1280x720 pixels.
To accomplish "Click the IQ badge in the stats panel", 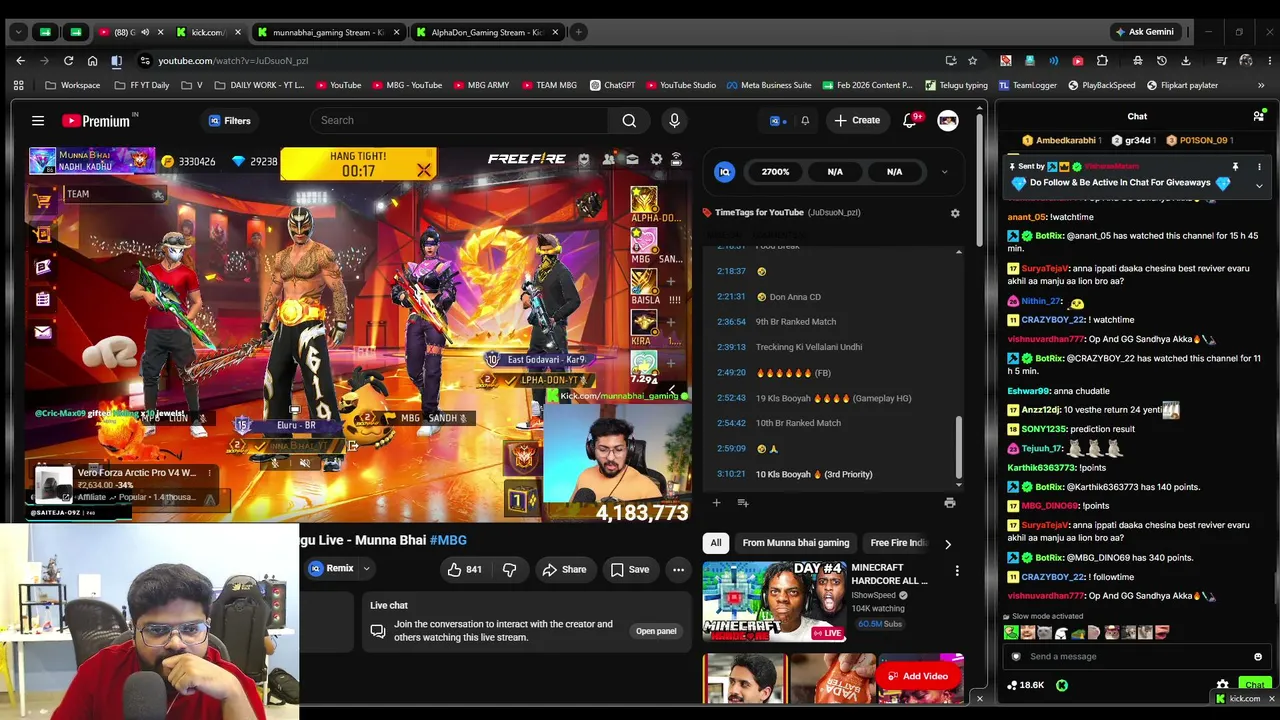I will pos(725,172).
